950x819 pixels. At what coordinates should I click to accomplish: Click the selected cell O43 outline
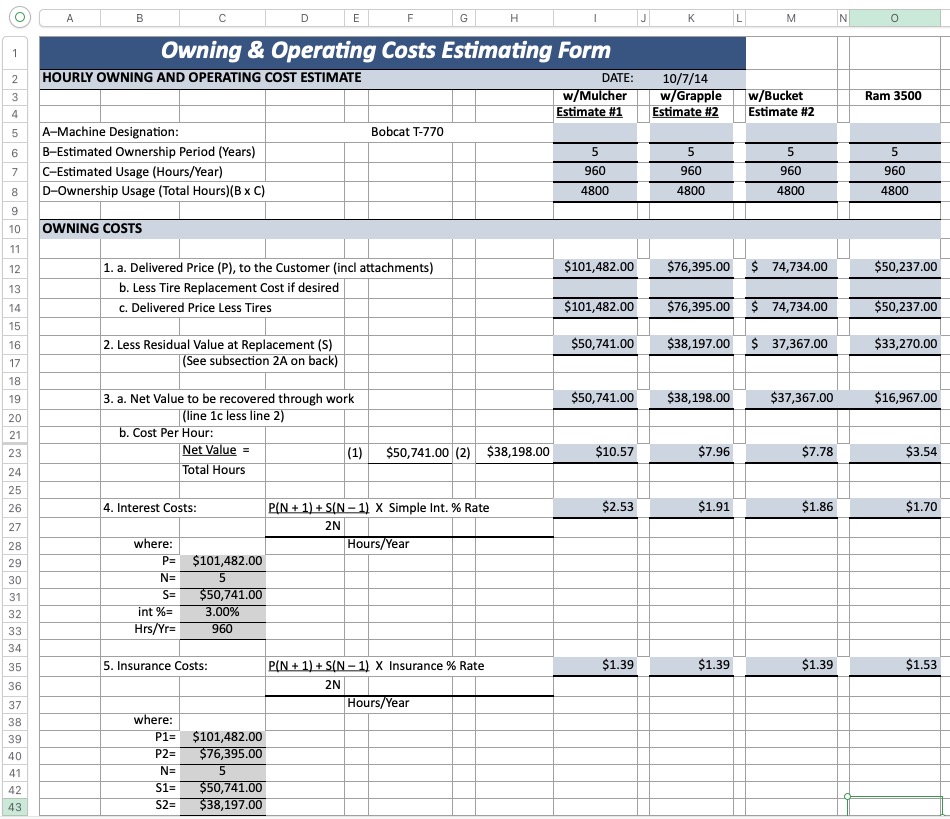(x=894, y=806)
